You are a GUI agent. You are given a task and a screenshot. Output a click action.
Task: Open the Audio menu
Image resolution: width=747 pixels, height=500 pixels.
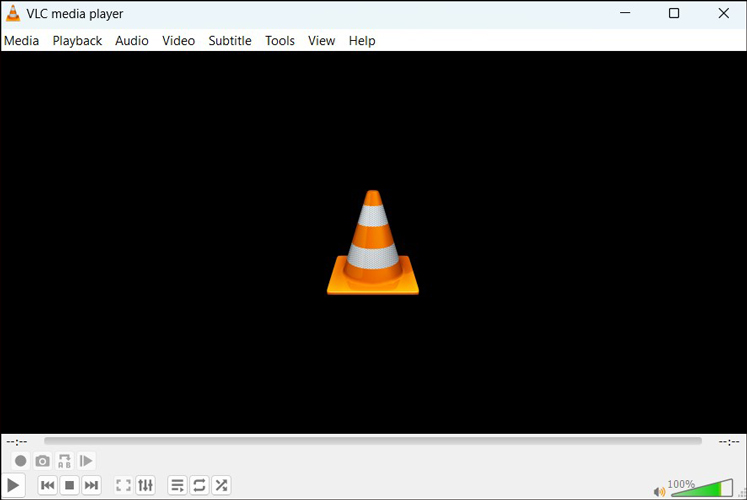pos(132,41)
